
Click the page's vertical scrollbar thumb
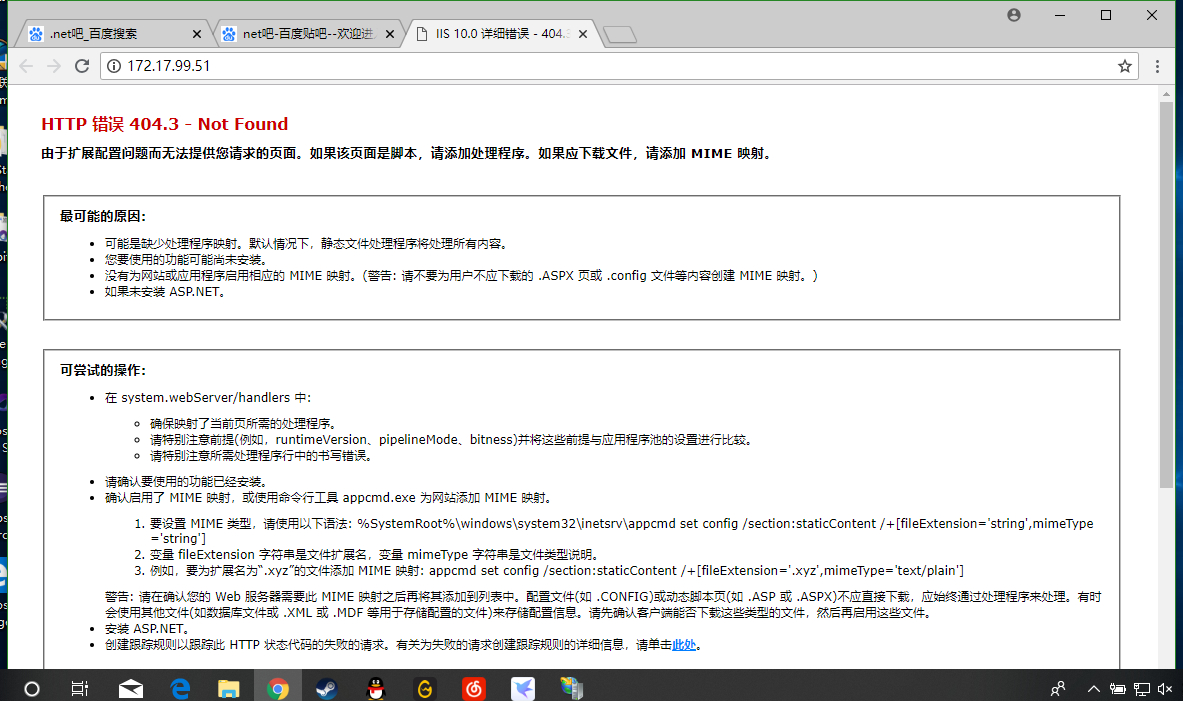pyautogui.click(x=1166, y=294)
